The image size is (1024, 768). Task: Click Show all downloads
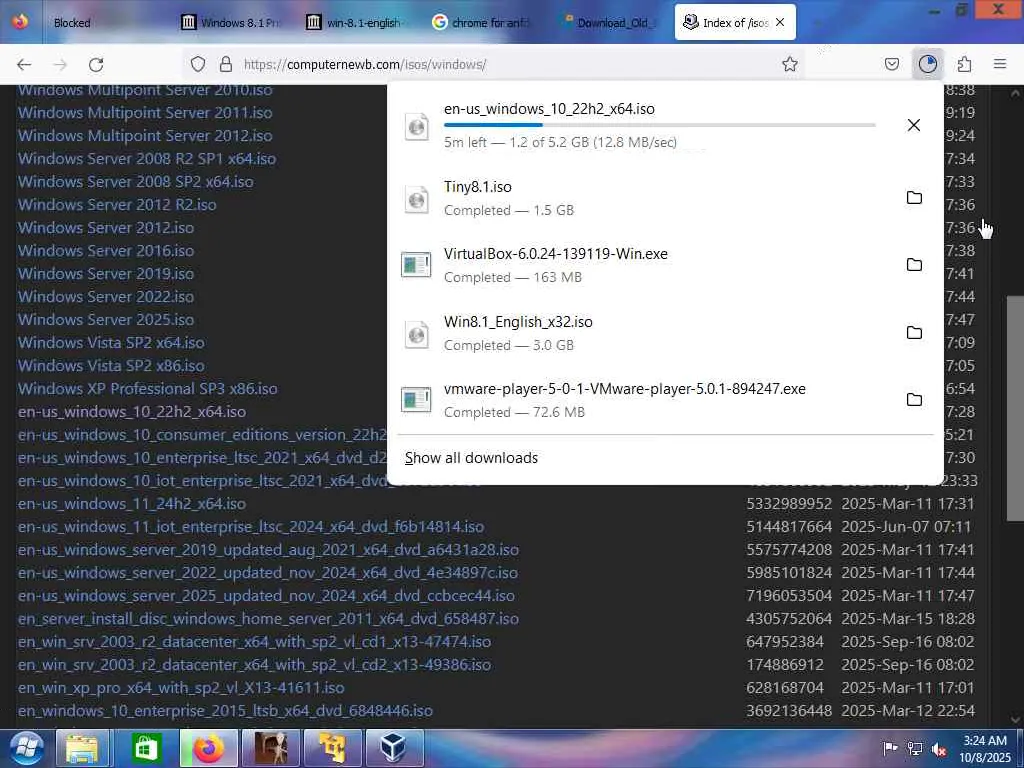471,458
